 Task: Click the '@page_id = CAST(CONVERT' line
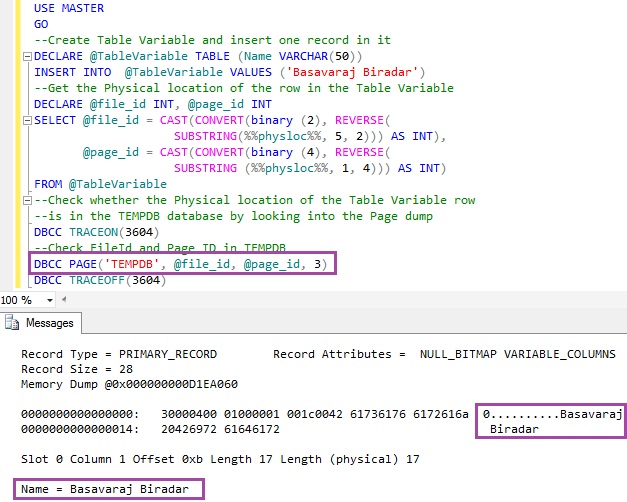[x=236, y=152]
